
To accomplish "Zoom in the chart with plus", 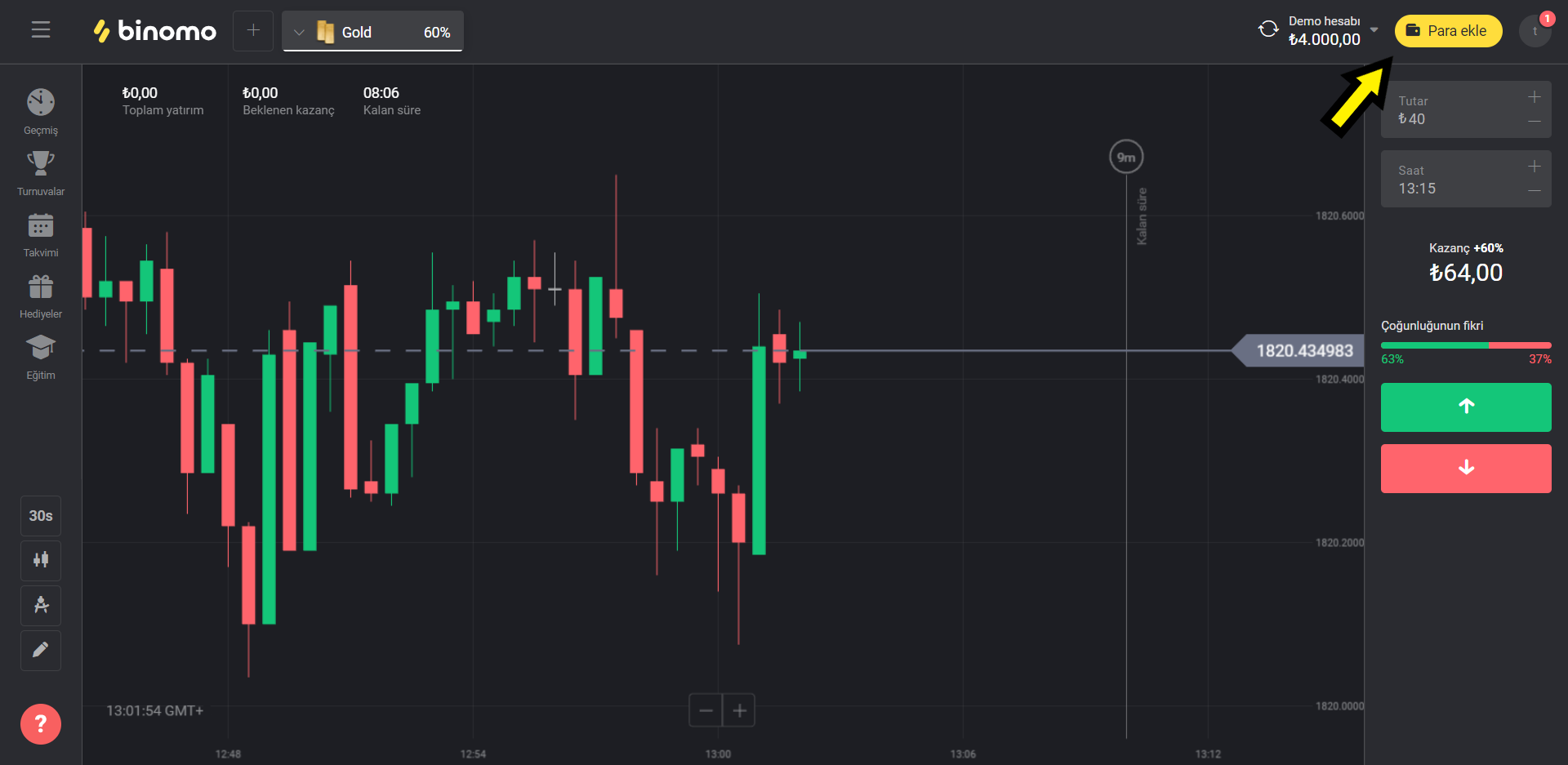I will (739, 710).
